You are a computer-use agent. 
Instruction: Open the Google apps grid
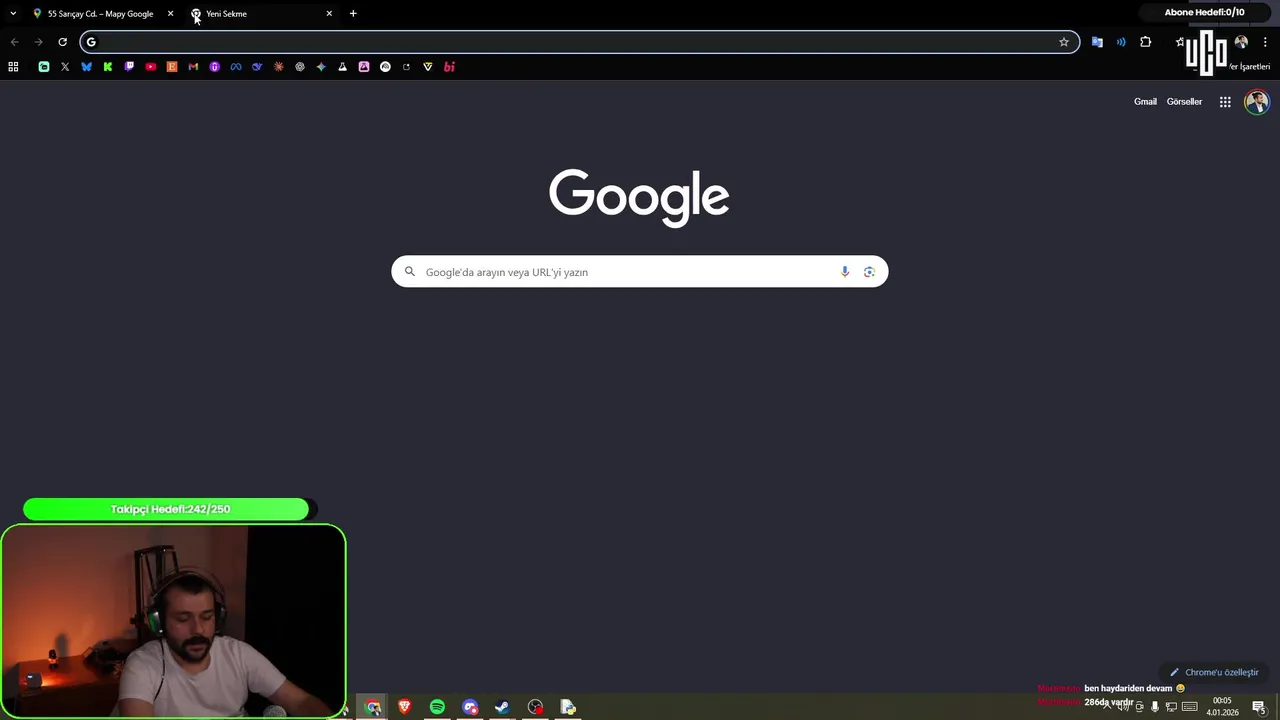pos(1225,102)
